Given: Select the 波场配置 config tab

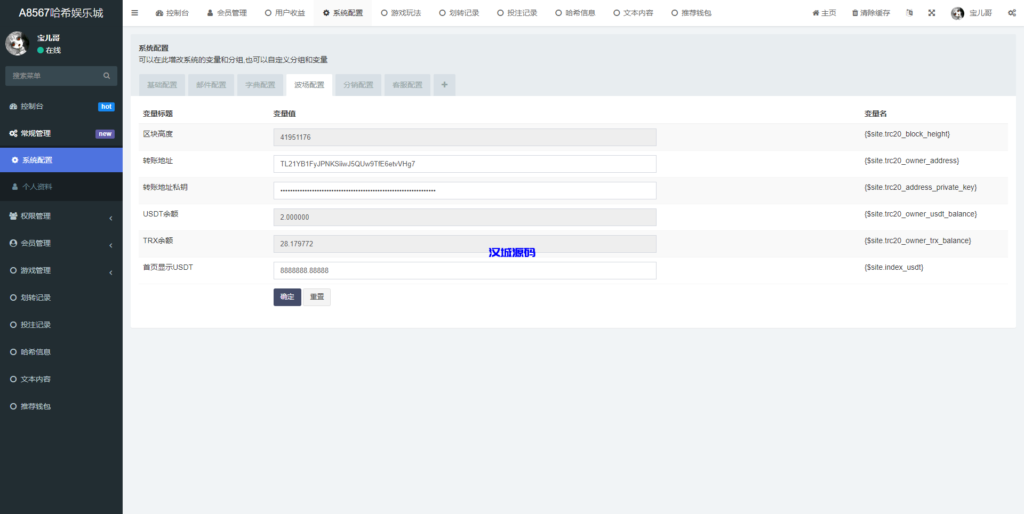Looking at the screenshot, I should tap(309, 85).
